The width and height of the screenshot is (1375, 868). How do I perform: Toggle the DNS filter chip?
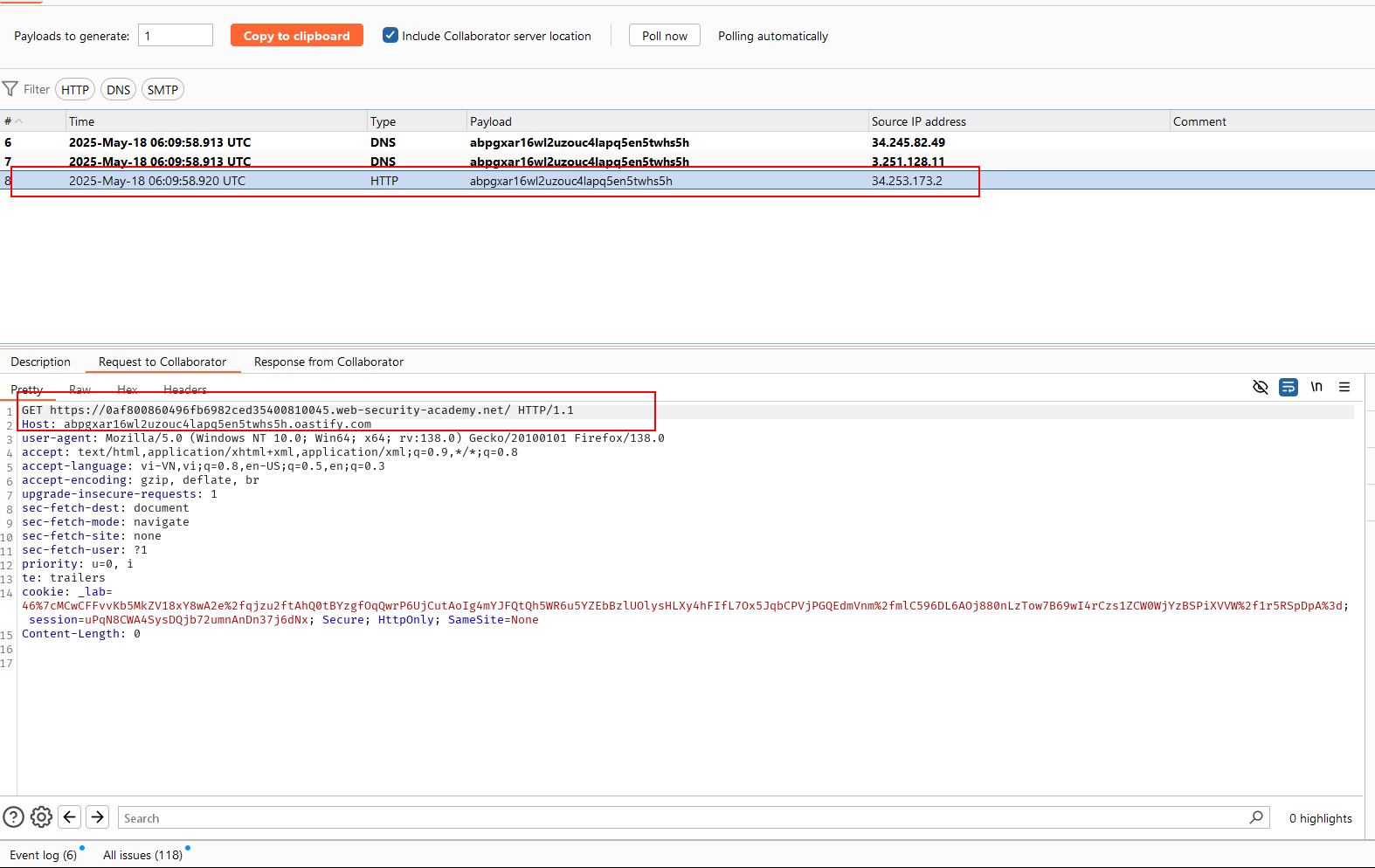point(119,90)
